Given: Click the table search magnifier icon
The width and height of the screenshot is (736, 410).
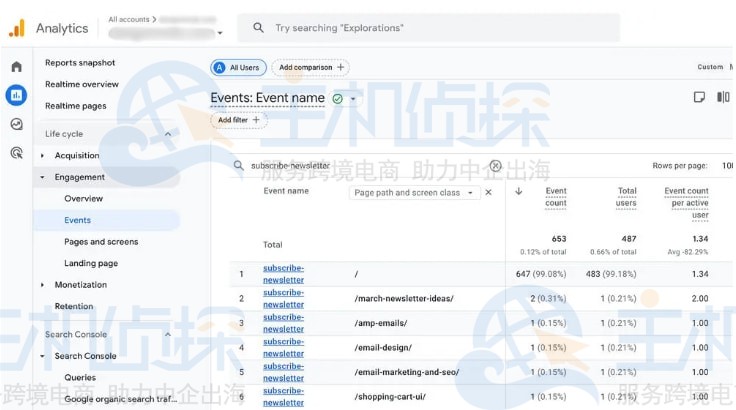Looking at the screenshot, I should click(238, 165).
